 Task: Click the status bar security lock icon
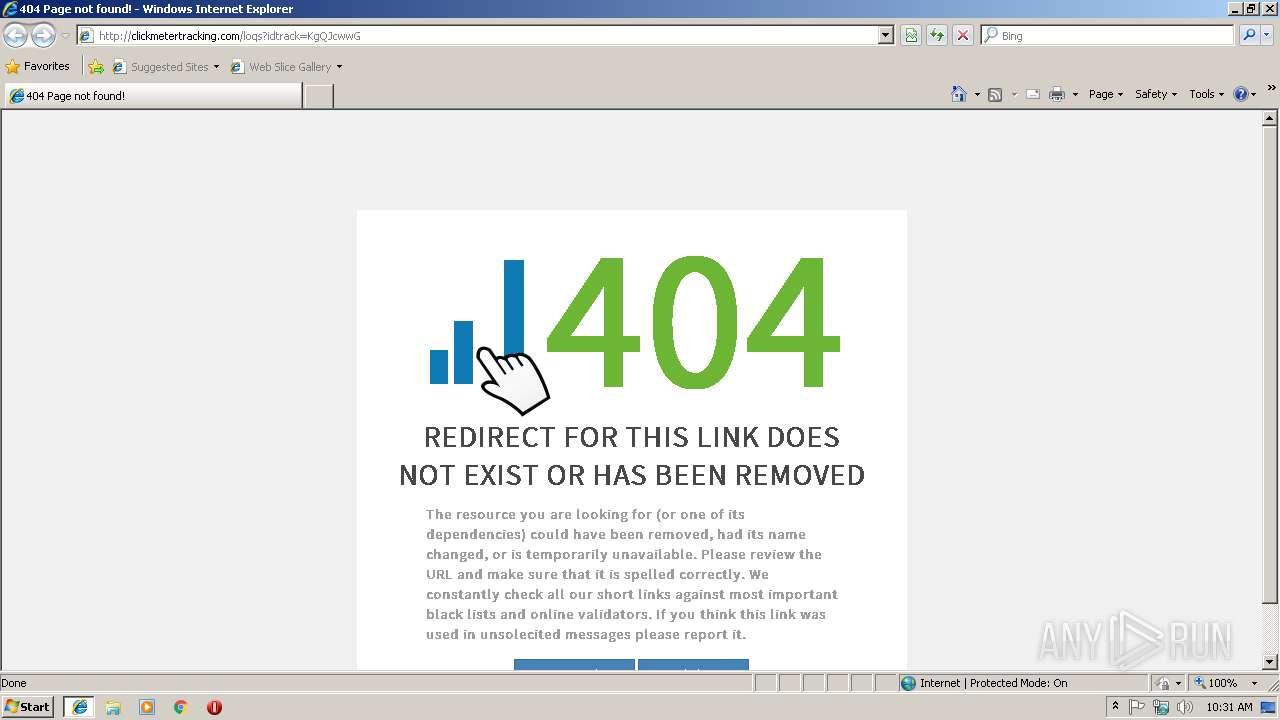pos(1164,683)
